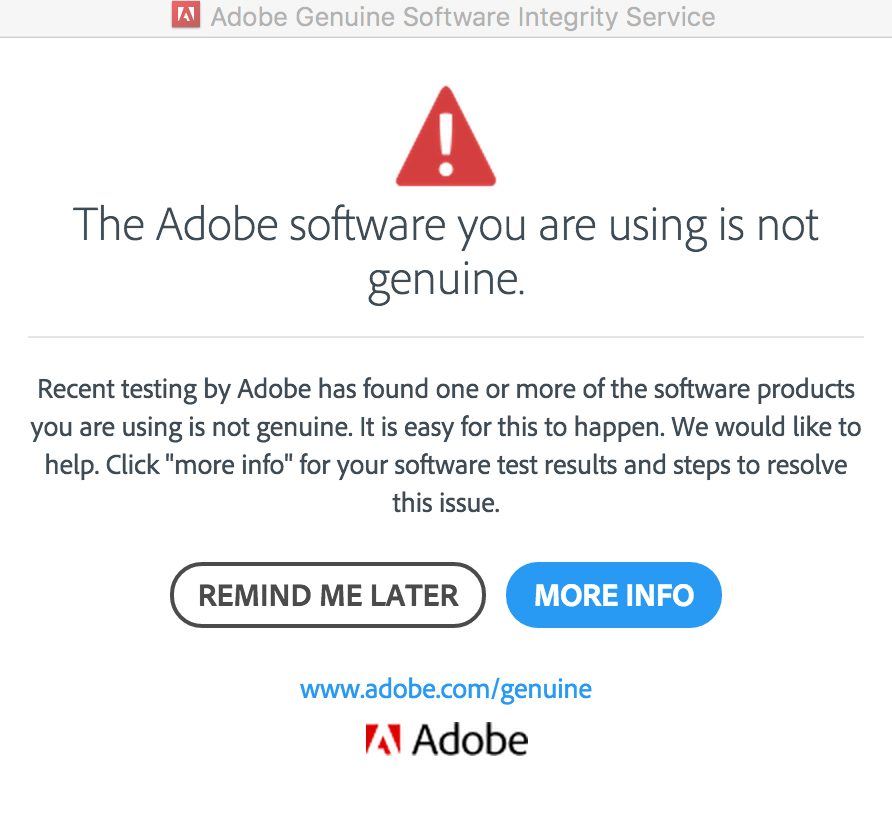
Task: Click the 'Adobe' wordmark at the bottom
Action: coord(470,740)
